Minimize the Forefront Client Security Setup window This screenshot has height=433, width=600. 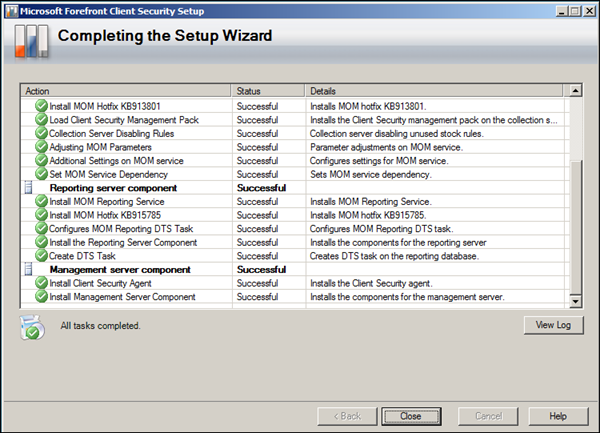pos(562,11)
